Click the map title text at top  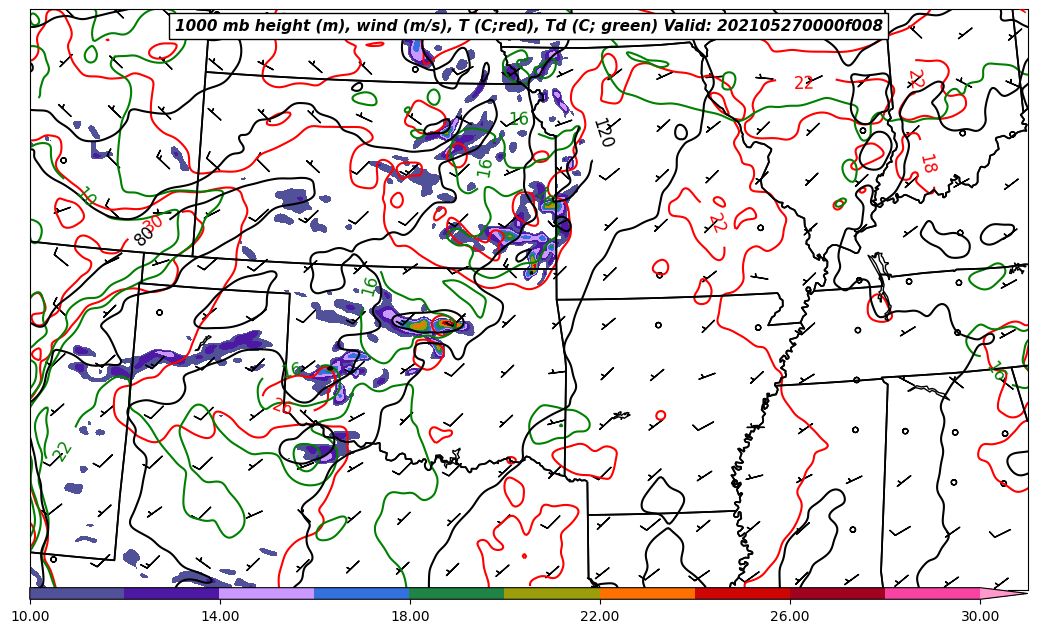point(529,26)
